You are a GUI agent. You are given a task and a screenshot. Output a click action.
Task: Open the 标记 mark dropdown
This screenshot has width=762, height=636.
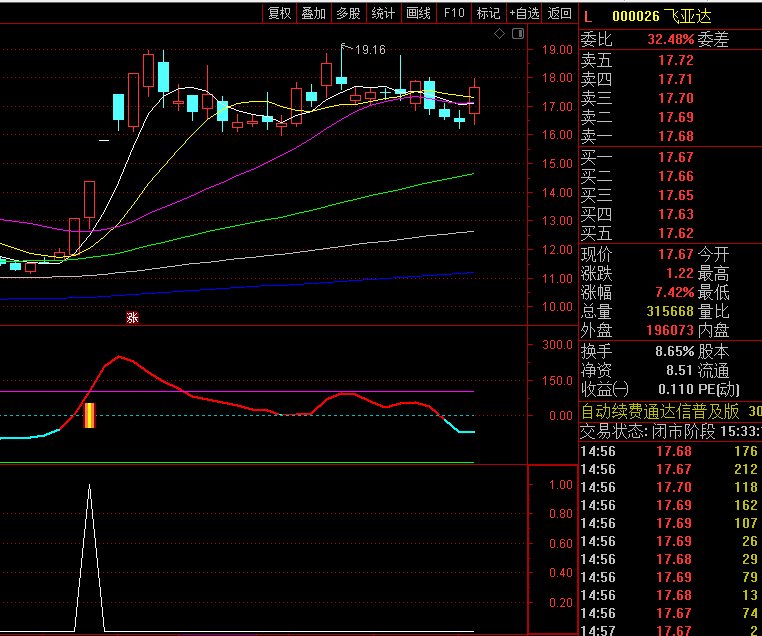click(x=488, y=13)
